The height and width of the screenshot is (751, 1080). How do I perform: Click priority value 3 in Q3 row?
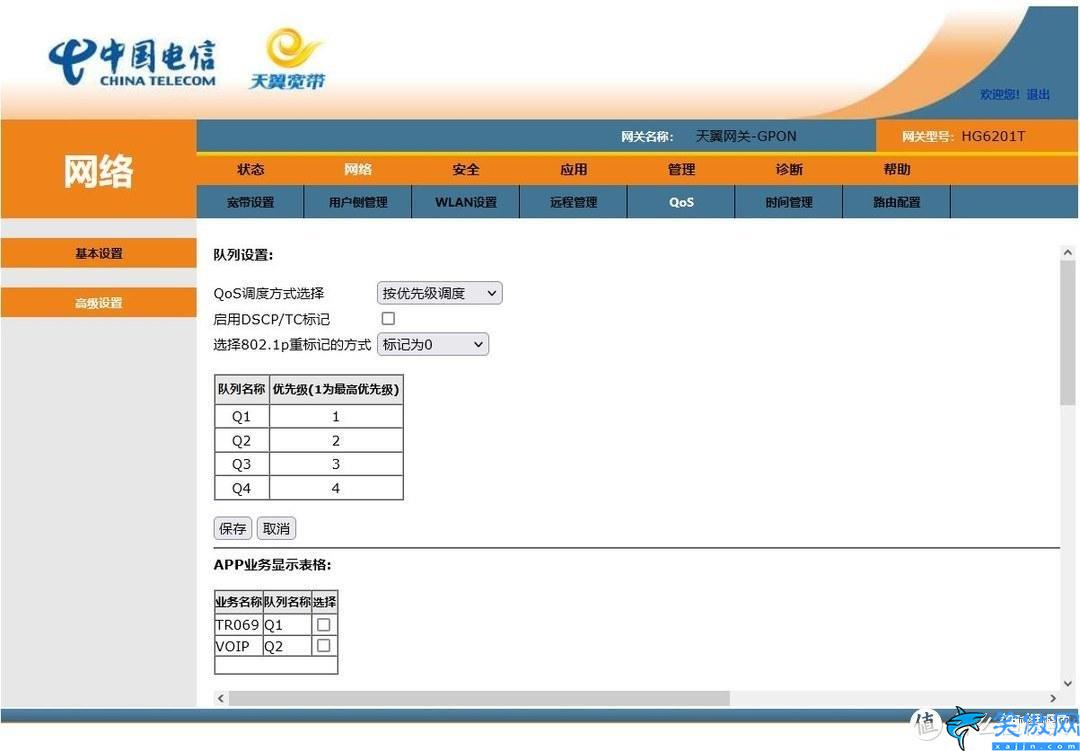[336, 464]
